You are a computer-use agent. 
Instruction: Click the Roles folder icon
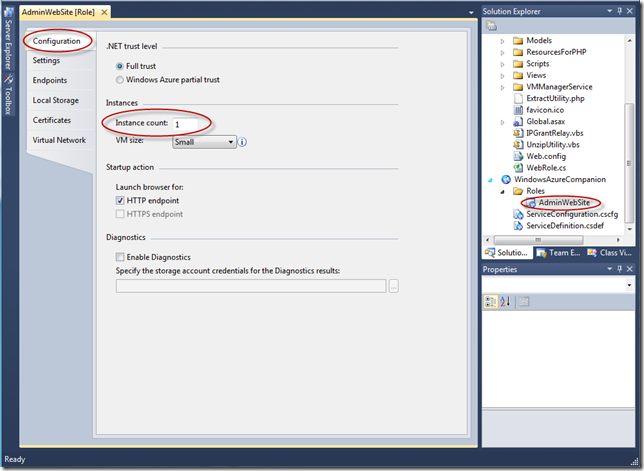(x=518, y=191)
